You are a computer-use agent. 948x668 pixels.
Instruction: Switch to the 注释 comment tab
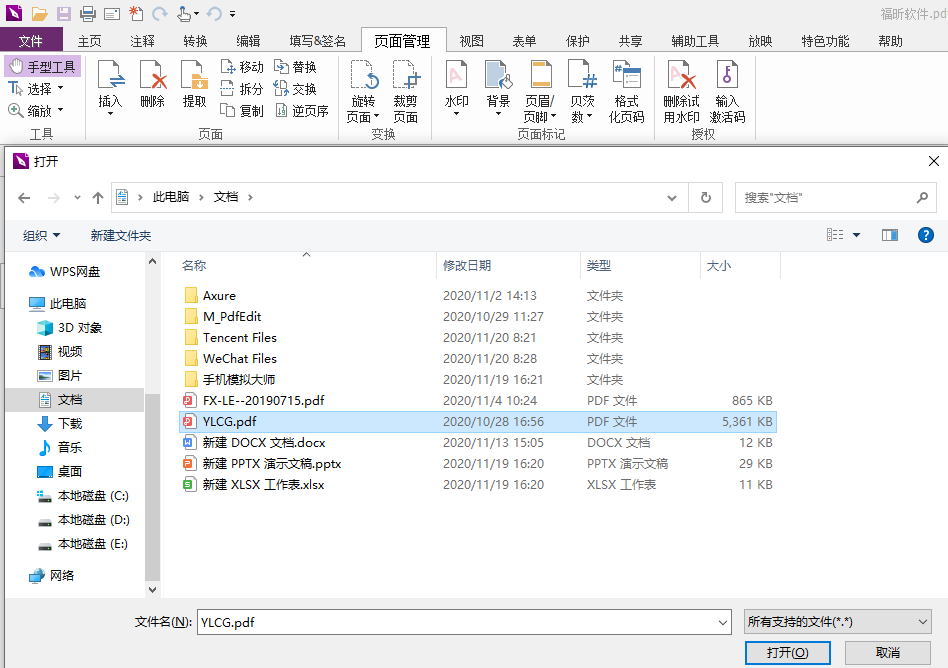[x=143, y=41]
